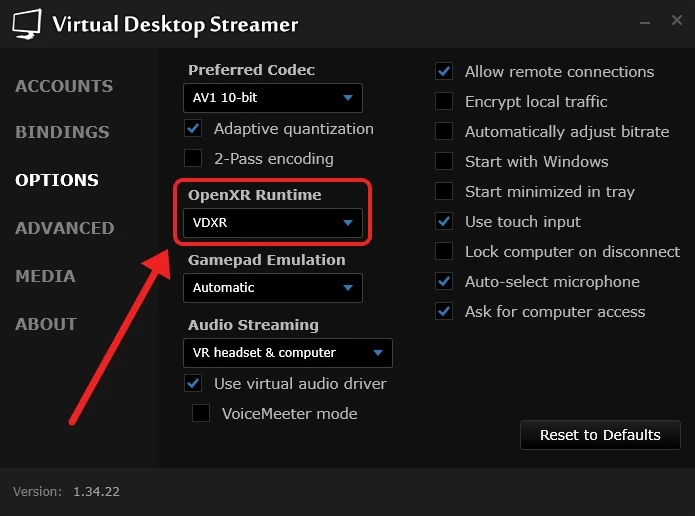Open the Gamepad Emulation dropdown set to Automatic
Screen dimensions: 695x516
click(273, 288)
